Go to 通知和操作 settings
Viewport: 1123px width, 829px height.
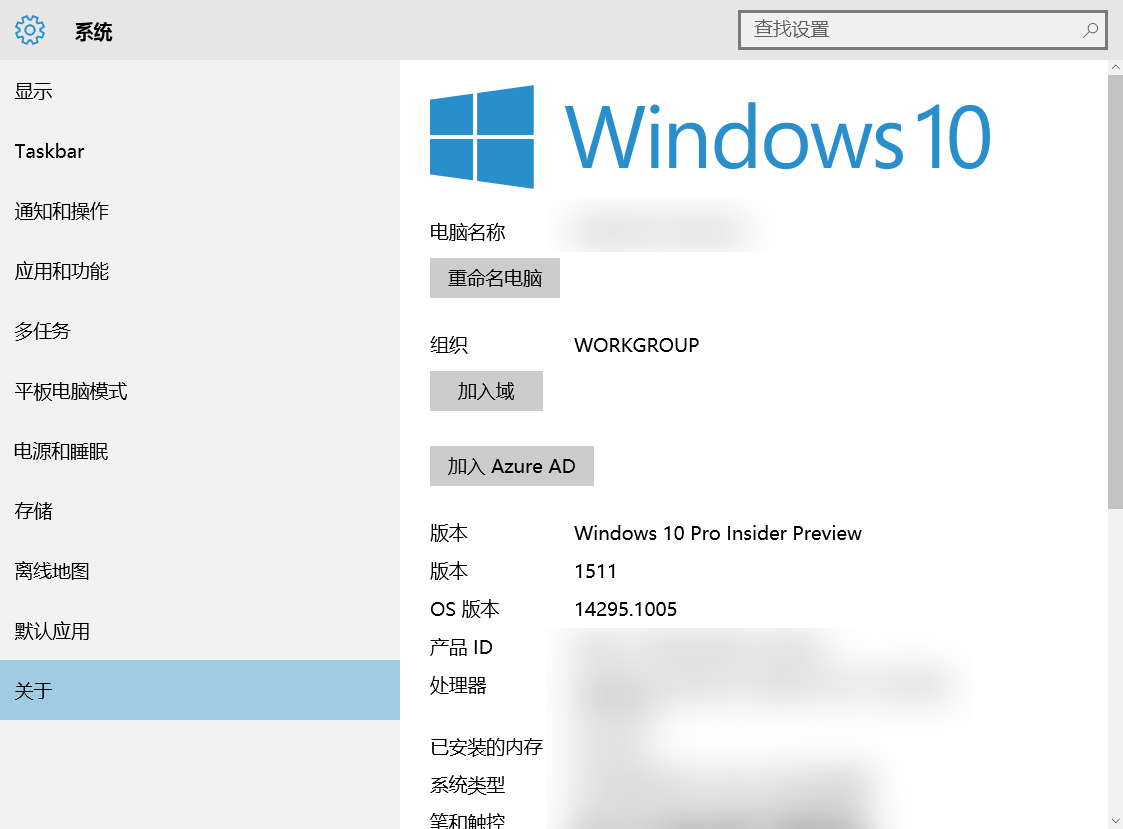tap(62, 211)
